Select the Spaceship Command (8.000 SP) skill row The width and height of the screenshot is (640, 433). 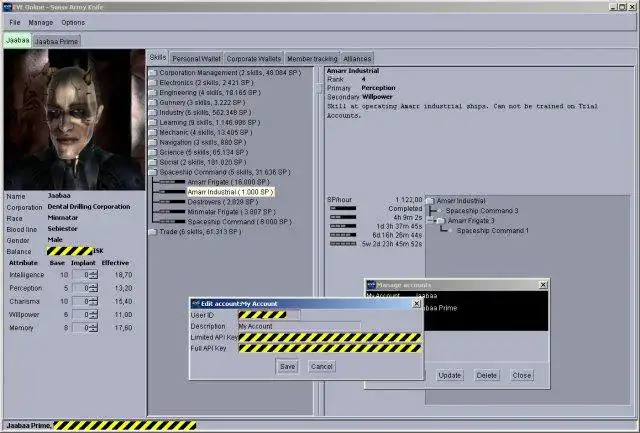click(x=239, y=222)
